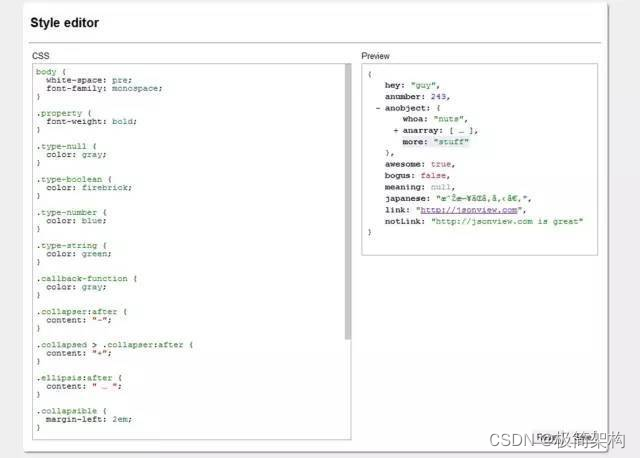The width and height of the screenshot is (640, 458).
Task: Click the 'bogus' value false in preview
Action: click(x=433, y=176)
